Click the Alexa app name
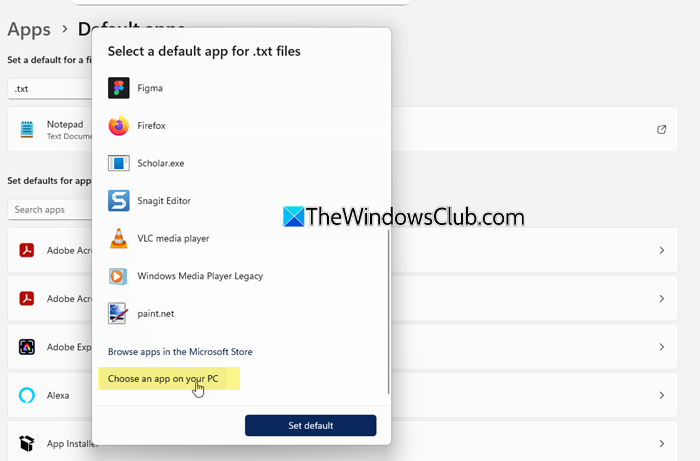The image size is (700, 461). (x=58, y=395)
